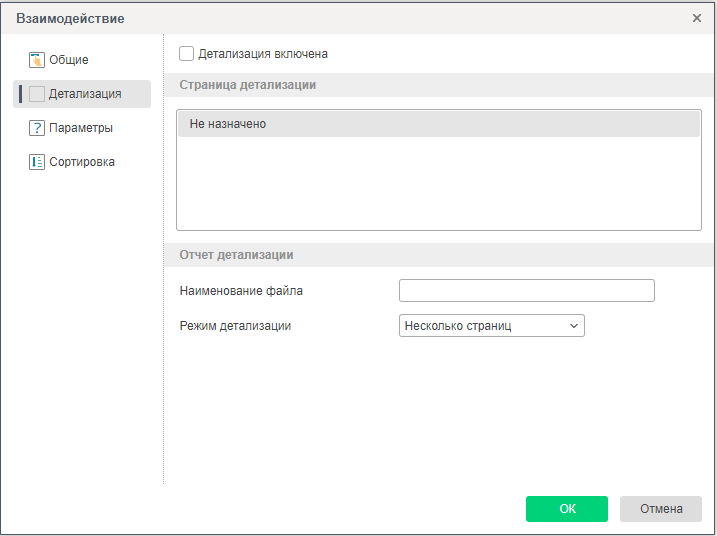Click the Детализация включена label text
This screenshot has height=536, width=717.
click(263, 54)
